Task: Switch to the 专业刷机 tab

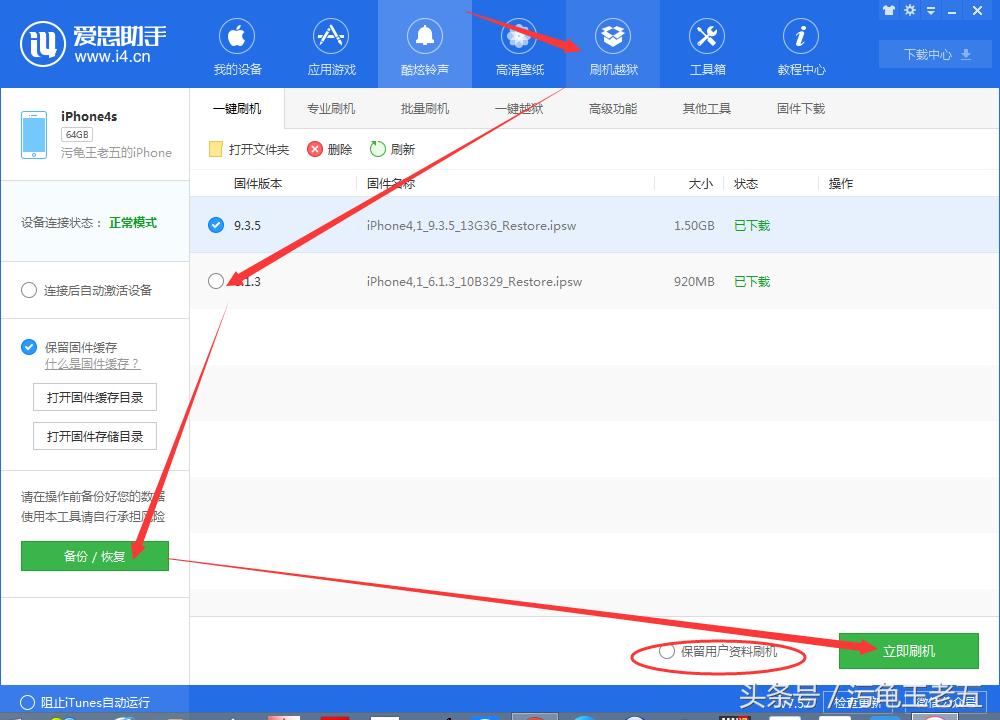Action: pos(331,108)
